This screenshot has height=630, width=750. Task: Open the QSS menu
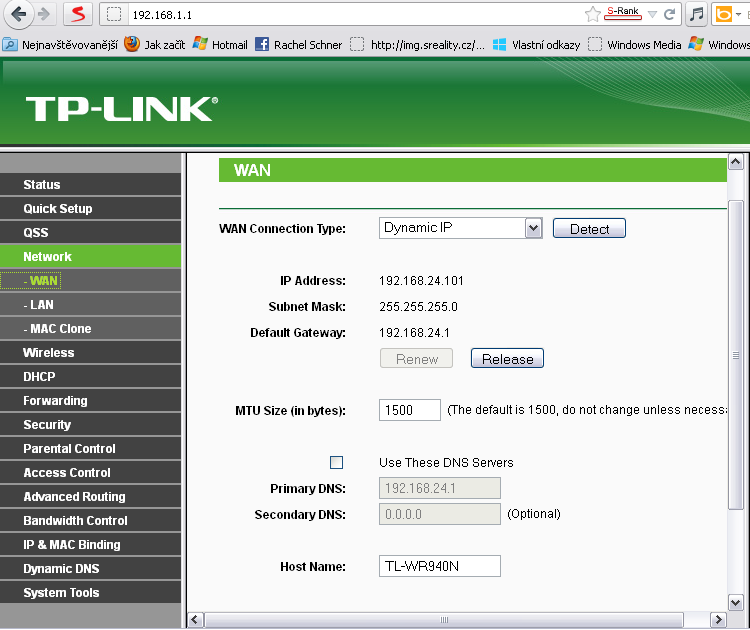pyautogui.click(x=90, y=232)
